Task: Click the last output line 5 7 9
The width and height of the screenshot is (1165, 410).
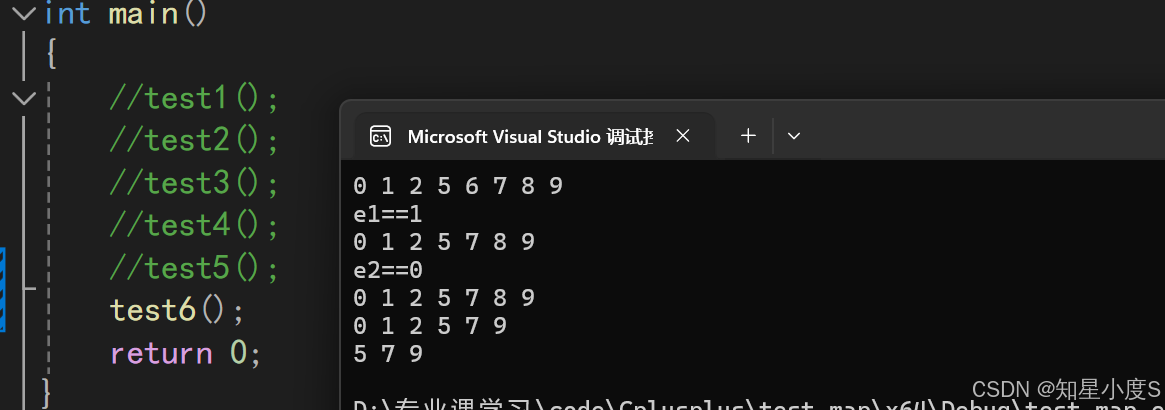Action: [x=388, y=354]
